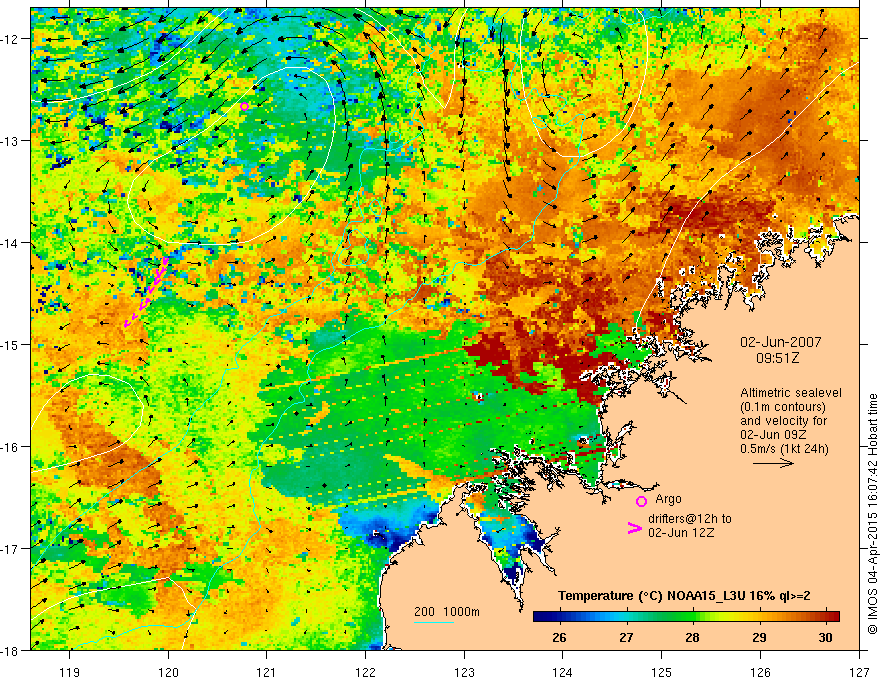The image size is (880, 680).
Task: Click the '02-Jun 12Z' legend text
Action: 681,533
